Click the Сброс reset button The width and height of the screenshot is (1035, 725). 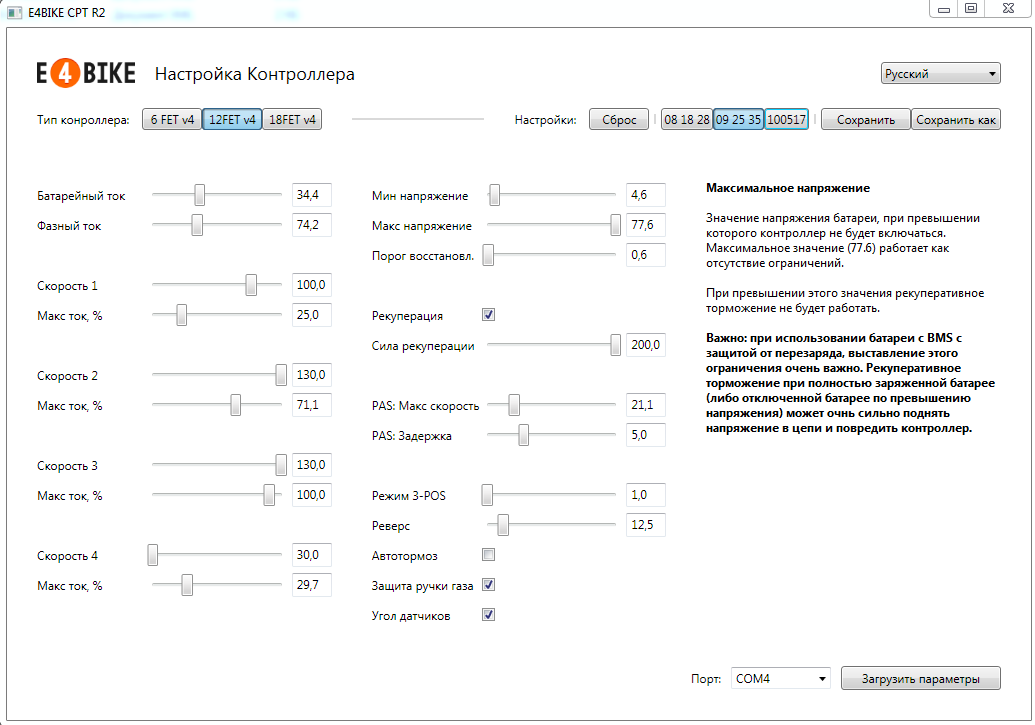click(x=619, y=120)
